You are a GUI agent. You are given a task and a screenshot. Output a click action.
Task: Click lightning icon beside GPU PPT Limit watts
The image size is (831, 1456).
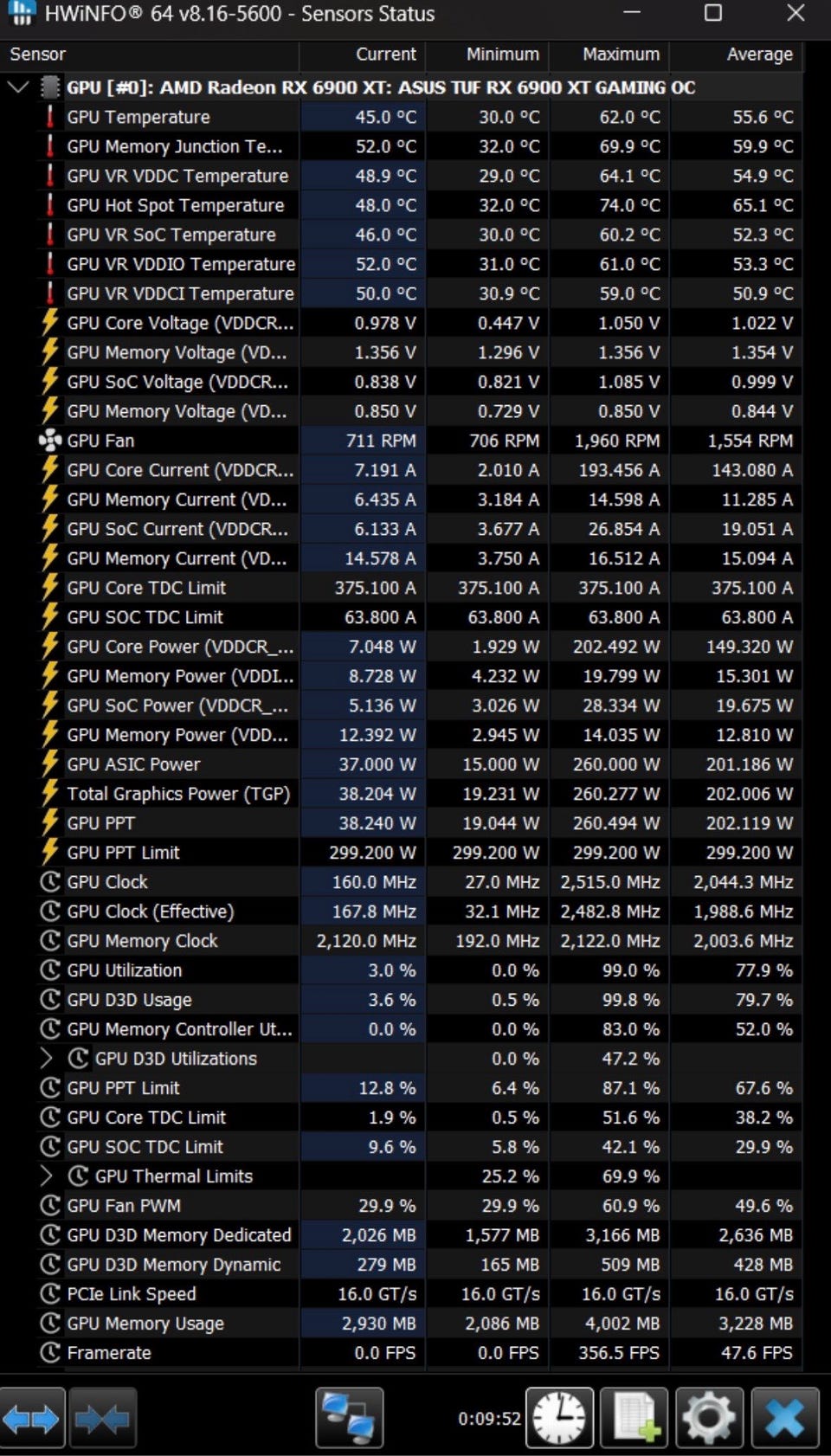(x=50, y=853)
